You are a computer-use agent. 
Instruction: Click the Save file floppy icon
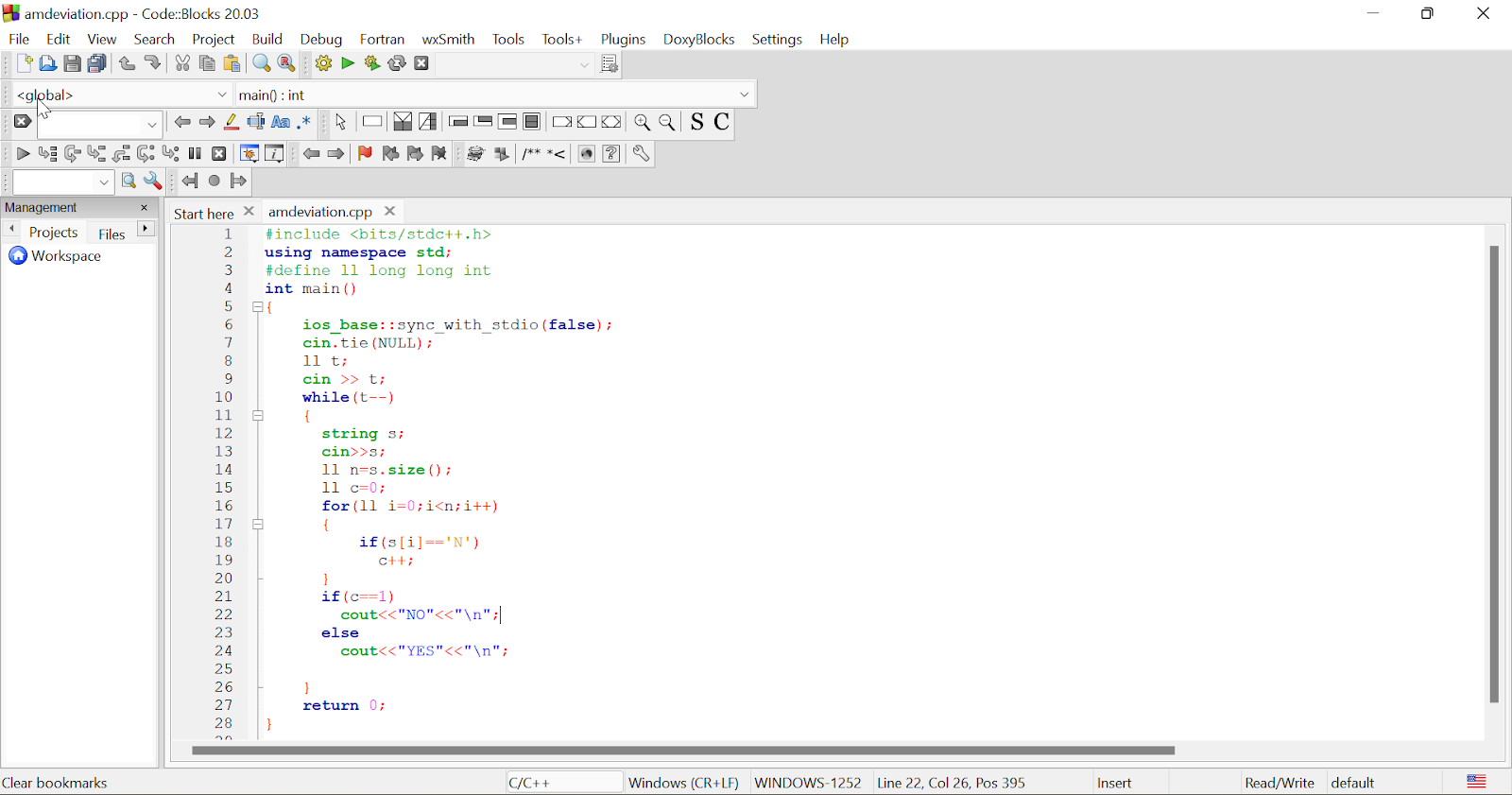pos(73,64)
